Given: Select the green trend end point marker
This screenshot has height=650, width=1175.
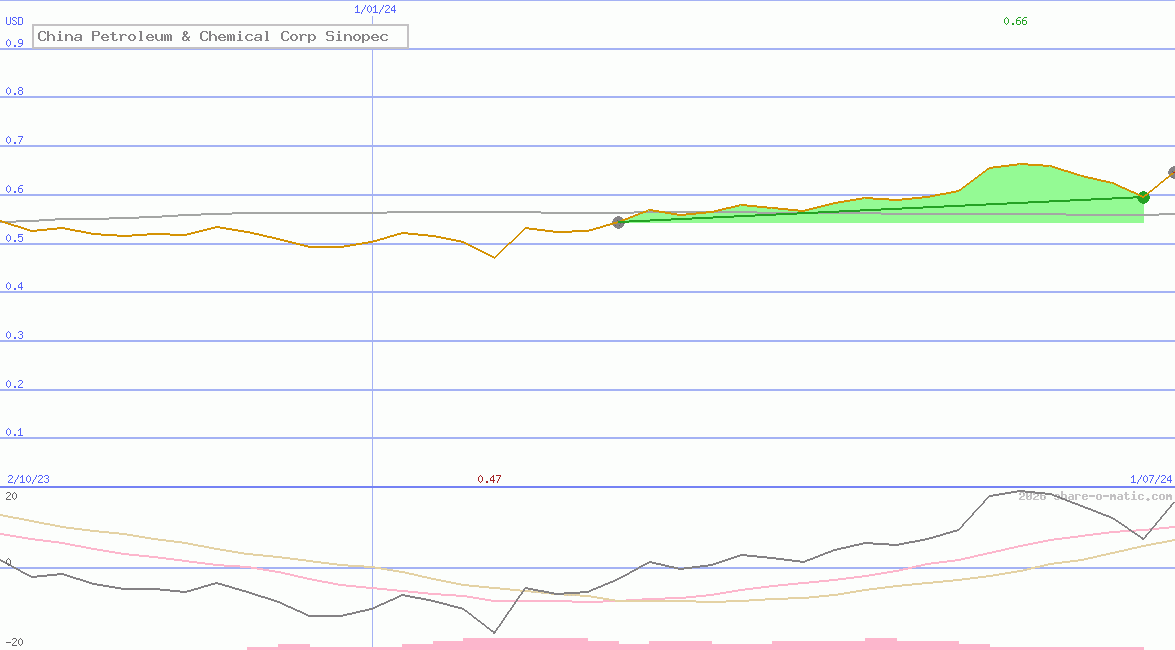Looking at the screenshot, I should click(x=1144, y=197).
